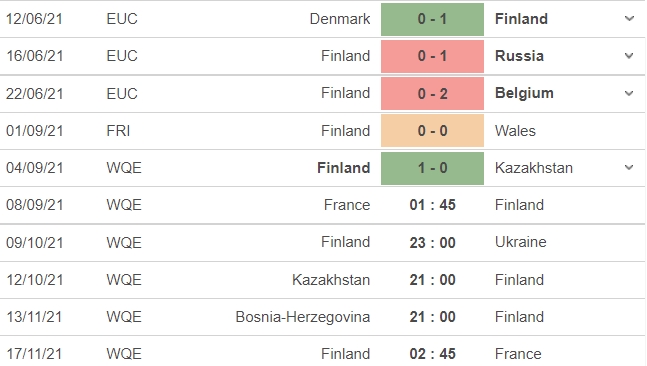Image resolution: width=647 pixels, height=366 pixels.
Task: Open the 02:45 Finland vs France fixture
Action: pos(432,354)
